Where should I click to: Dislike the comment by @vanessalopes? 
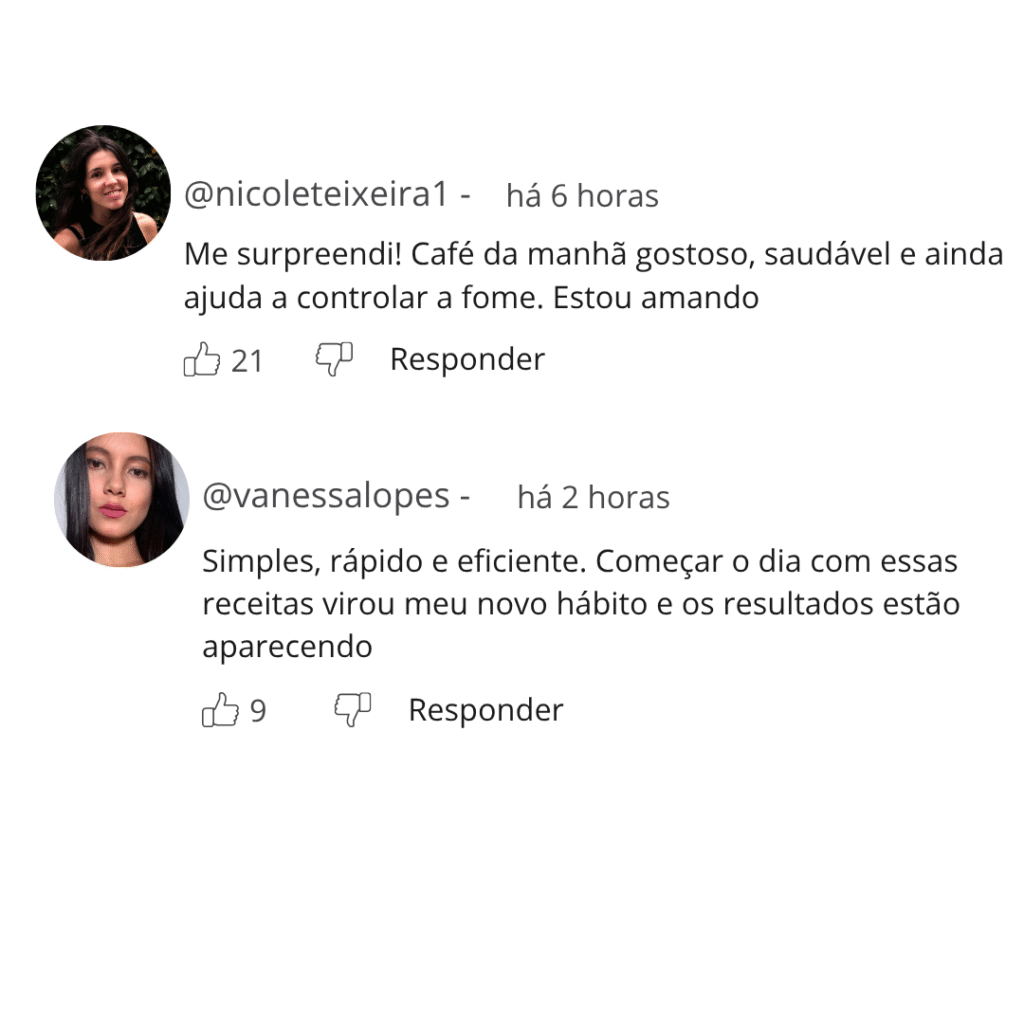coord(353,710)
